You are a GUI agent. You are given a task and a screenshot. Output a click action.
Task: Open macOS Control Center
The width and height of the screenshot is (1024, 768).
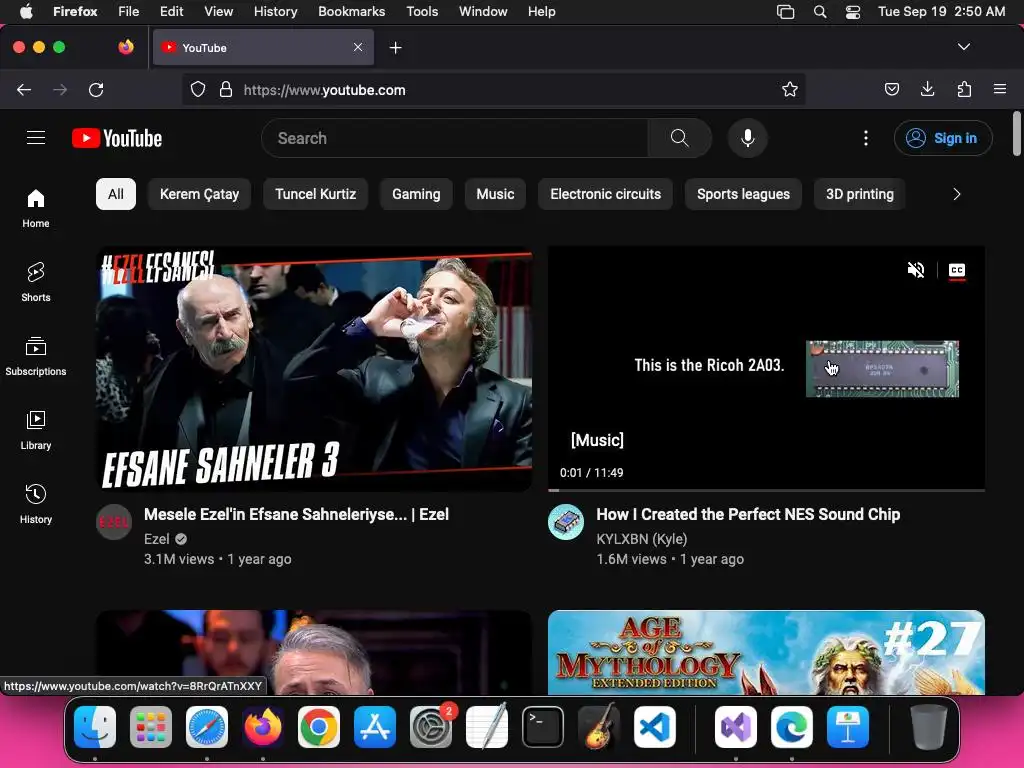tap(853, 12)
